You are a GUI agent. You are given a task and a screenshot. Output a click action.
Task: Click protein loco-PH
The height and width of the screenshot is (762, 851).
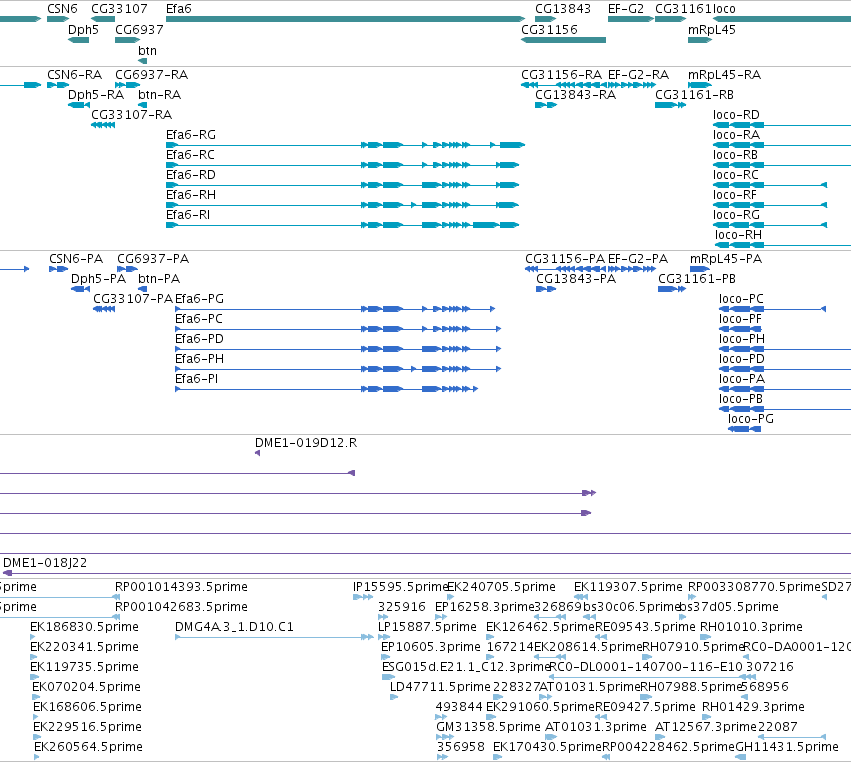coord(742,339)
